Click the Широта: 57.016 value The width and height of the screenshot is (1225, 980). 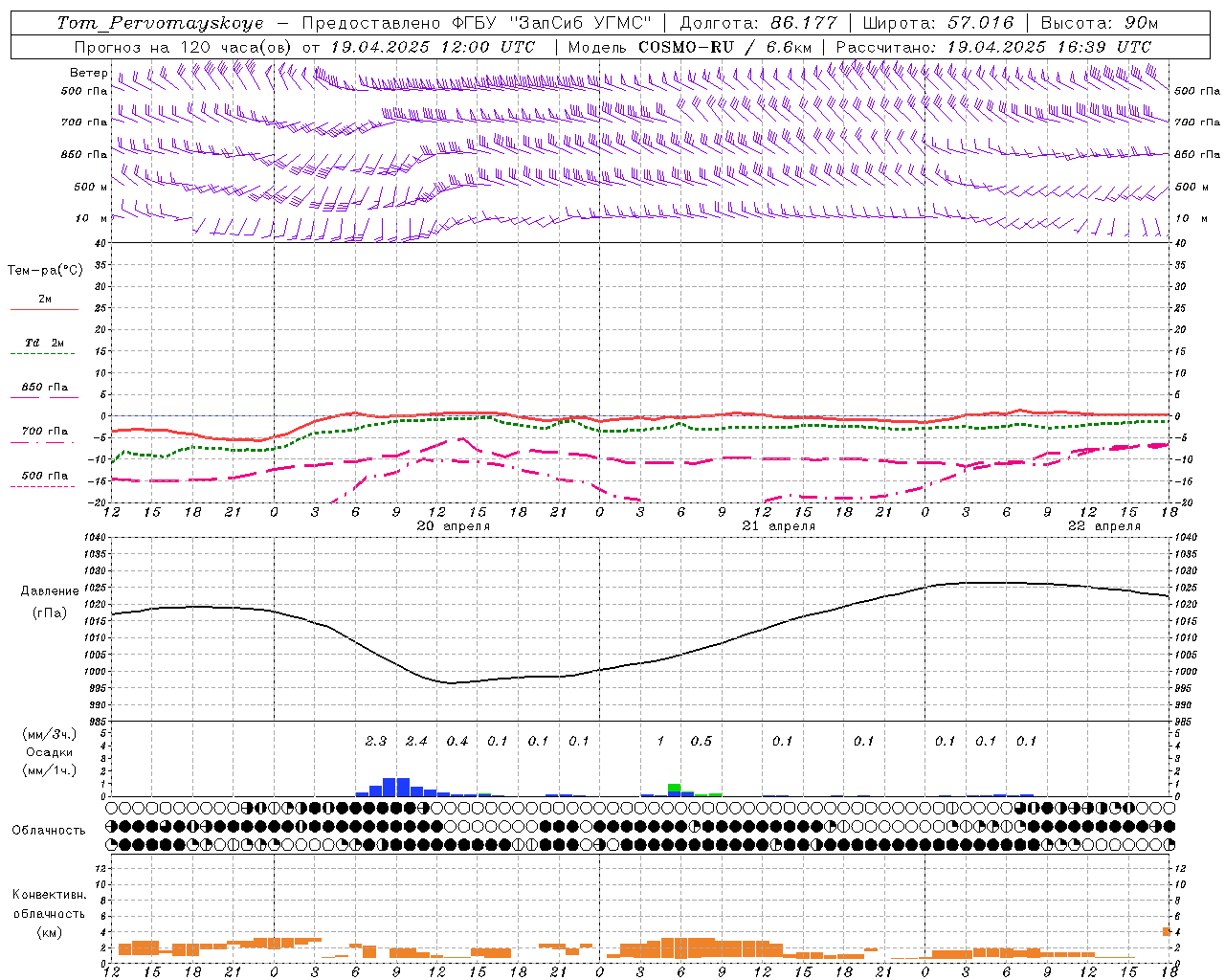(x=938, y=23)
